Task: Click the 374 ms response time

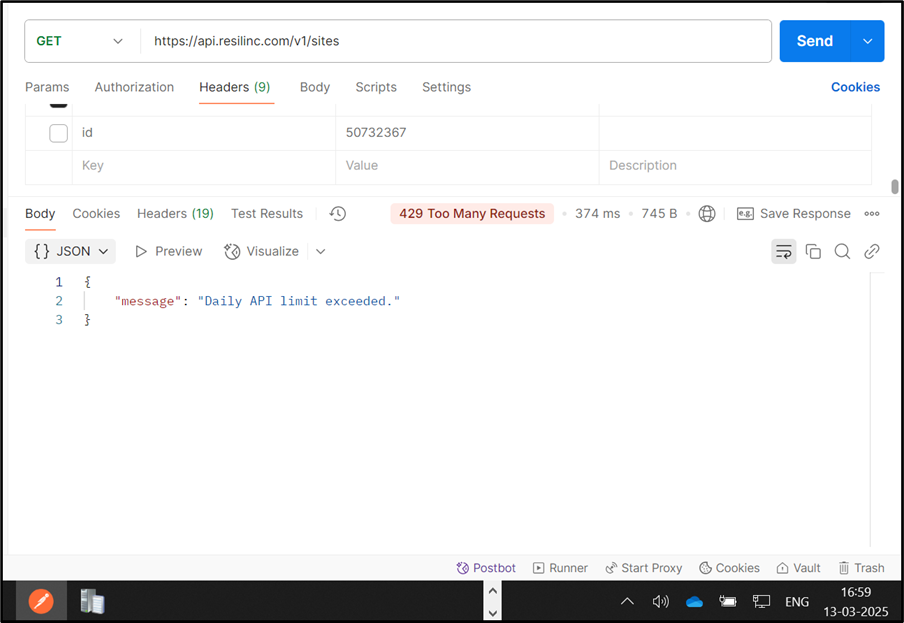Action: (x=597, y=214)
